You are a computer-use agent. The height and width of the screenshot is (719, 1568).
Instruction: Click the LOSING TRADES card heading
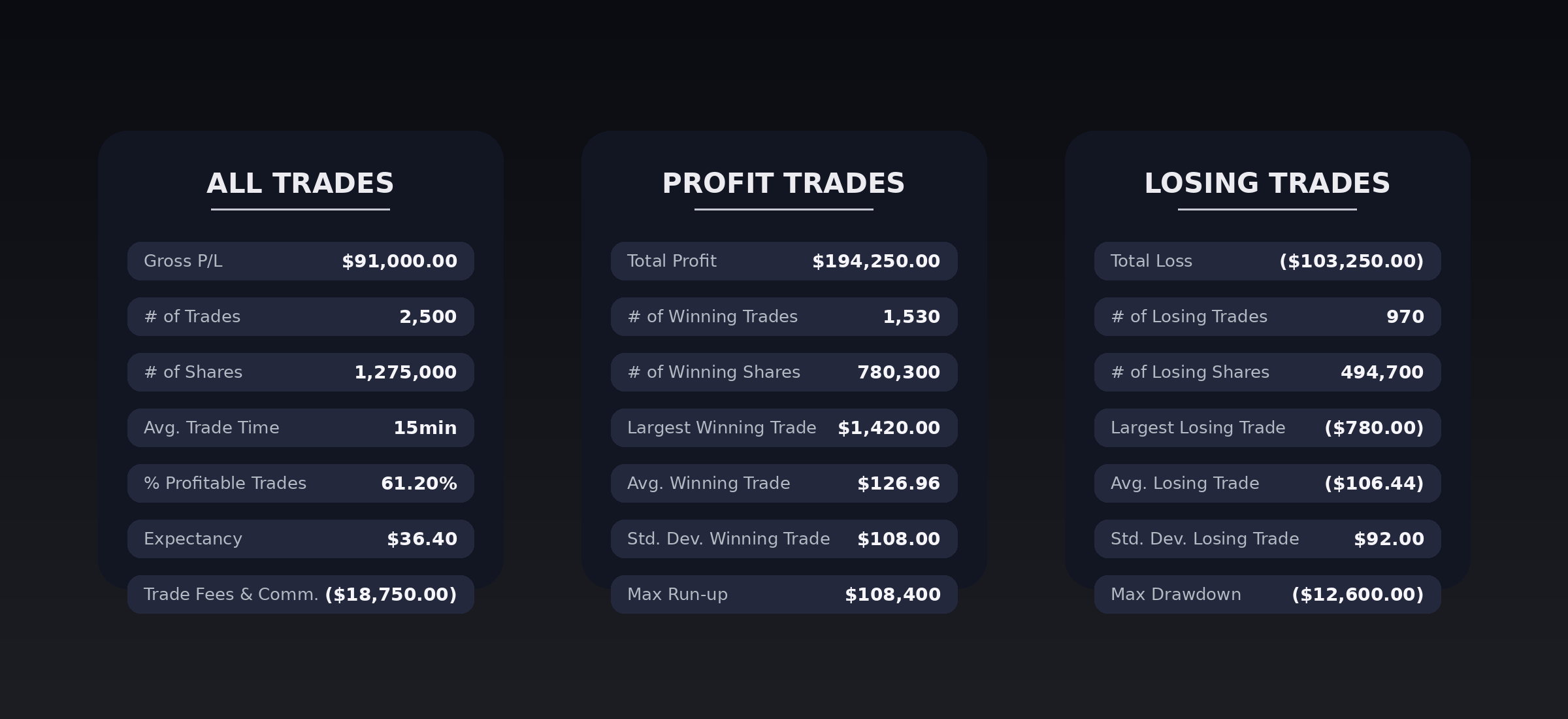1267,184
